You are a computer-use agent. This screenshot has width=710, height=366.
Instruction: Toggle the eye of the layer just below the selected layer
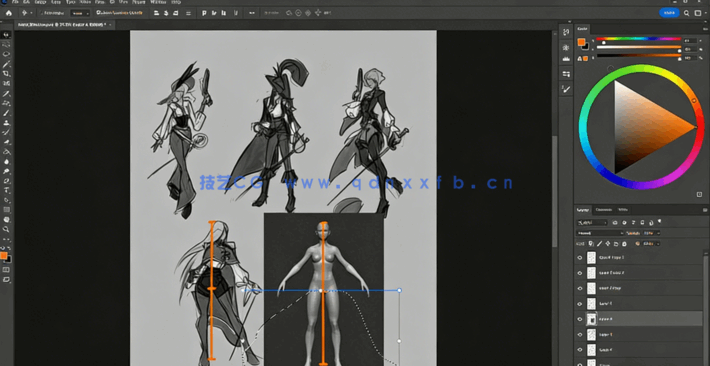(x=580, y=334)
